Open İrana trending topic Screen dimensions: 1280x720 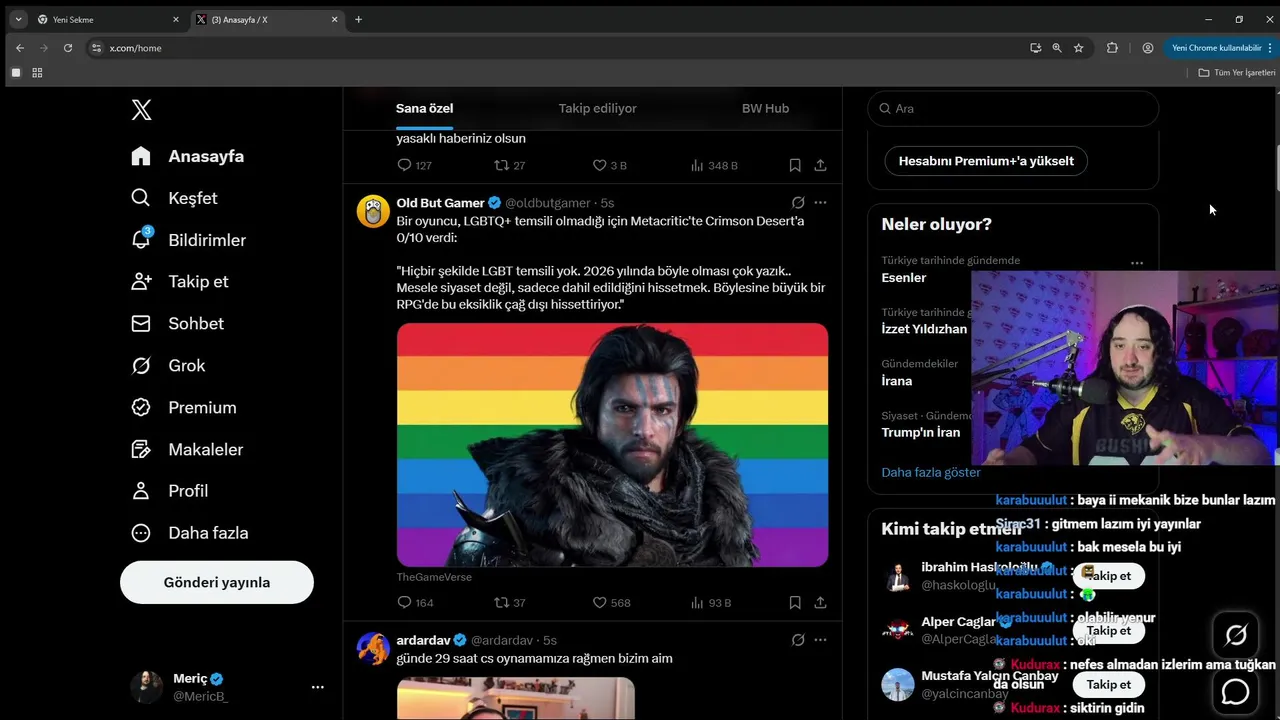click(897, 381)
